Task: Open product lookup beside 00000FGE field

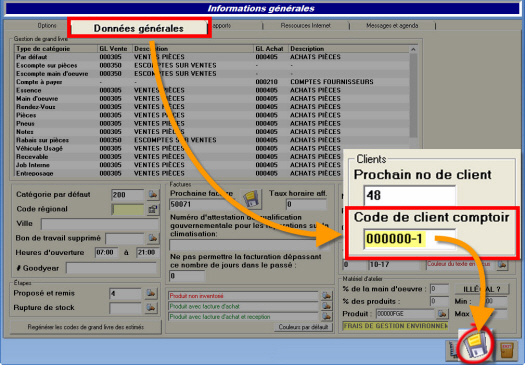Action: click(442, 314)
